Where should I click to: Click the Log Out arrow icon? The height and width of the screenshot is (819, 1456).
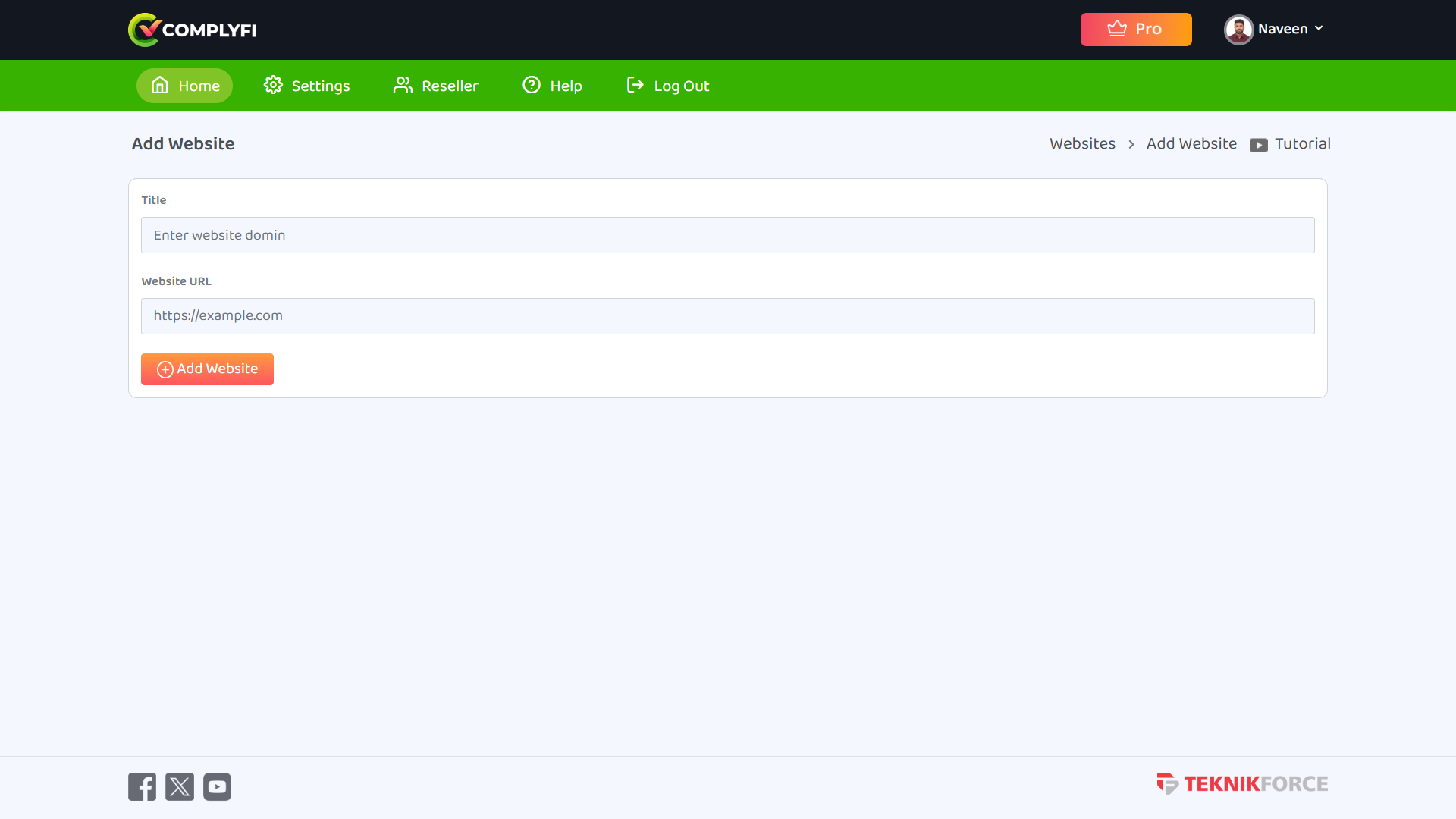pos(635,85)
